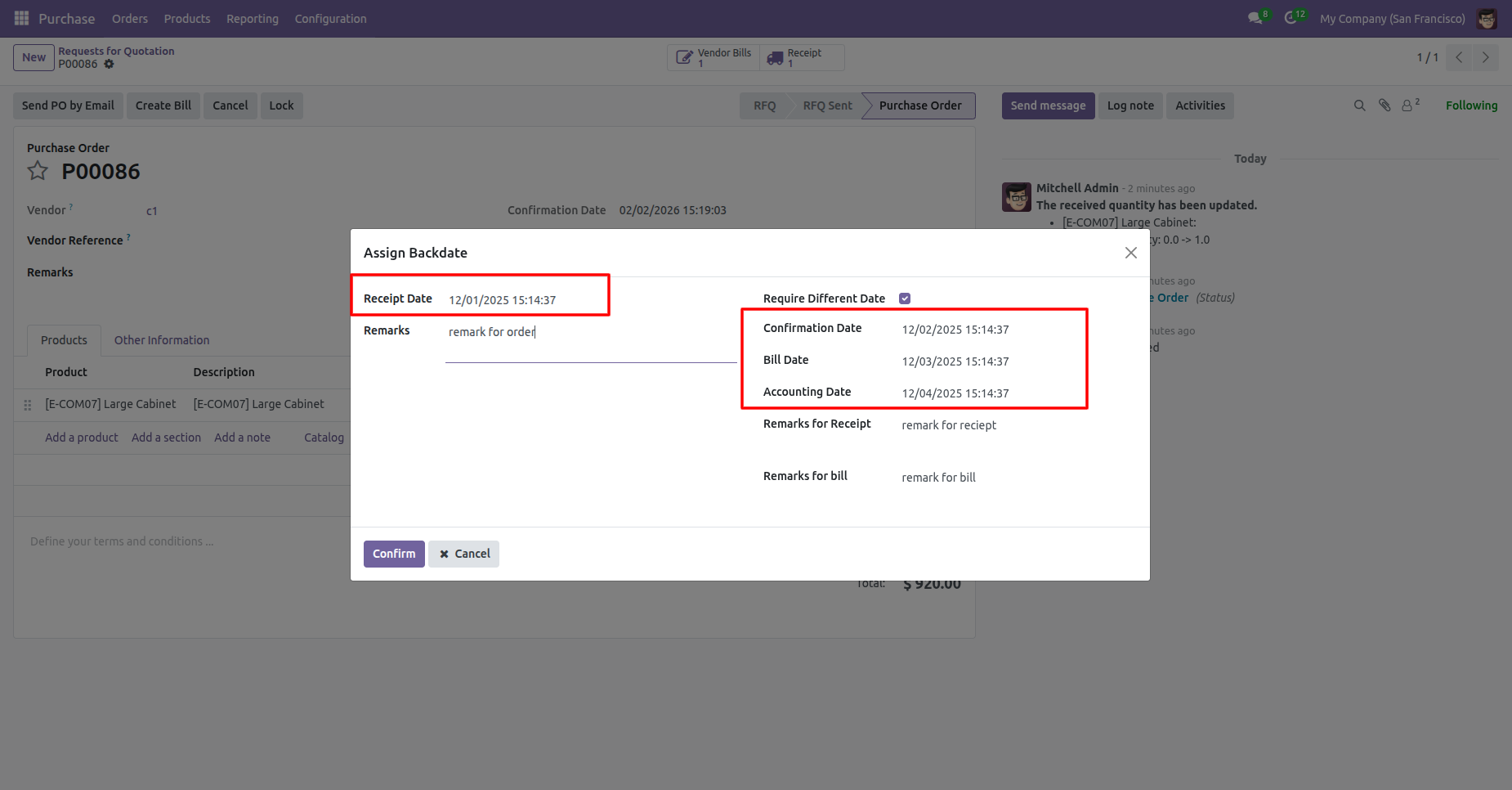Open Mitchell Admin's avatar in chatter
Screen dimensions: 1512x790
(x=1017, y=197)
